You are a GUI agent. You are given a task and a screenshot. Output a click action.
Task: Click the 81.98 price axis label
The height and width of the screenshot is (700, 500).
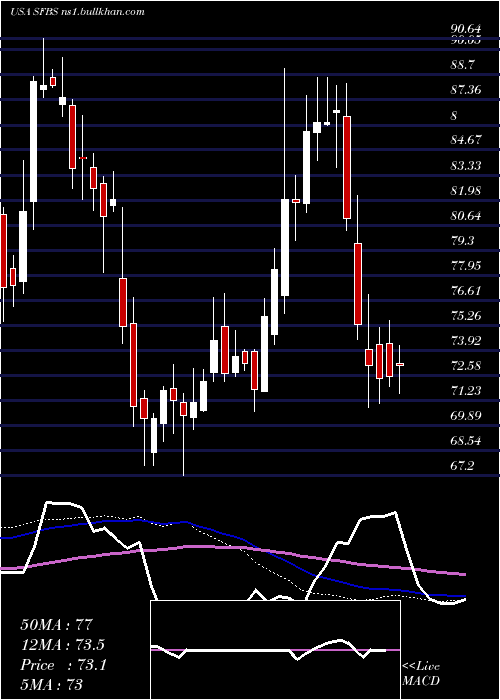click(x=466, y=190)
